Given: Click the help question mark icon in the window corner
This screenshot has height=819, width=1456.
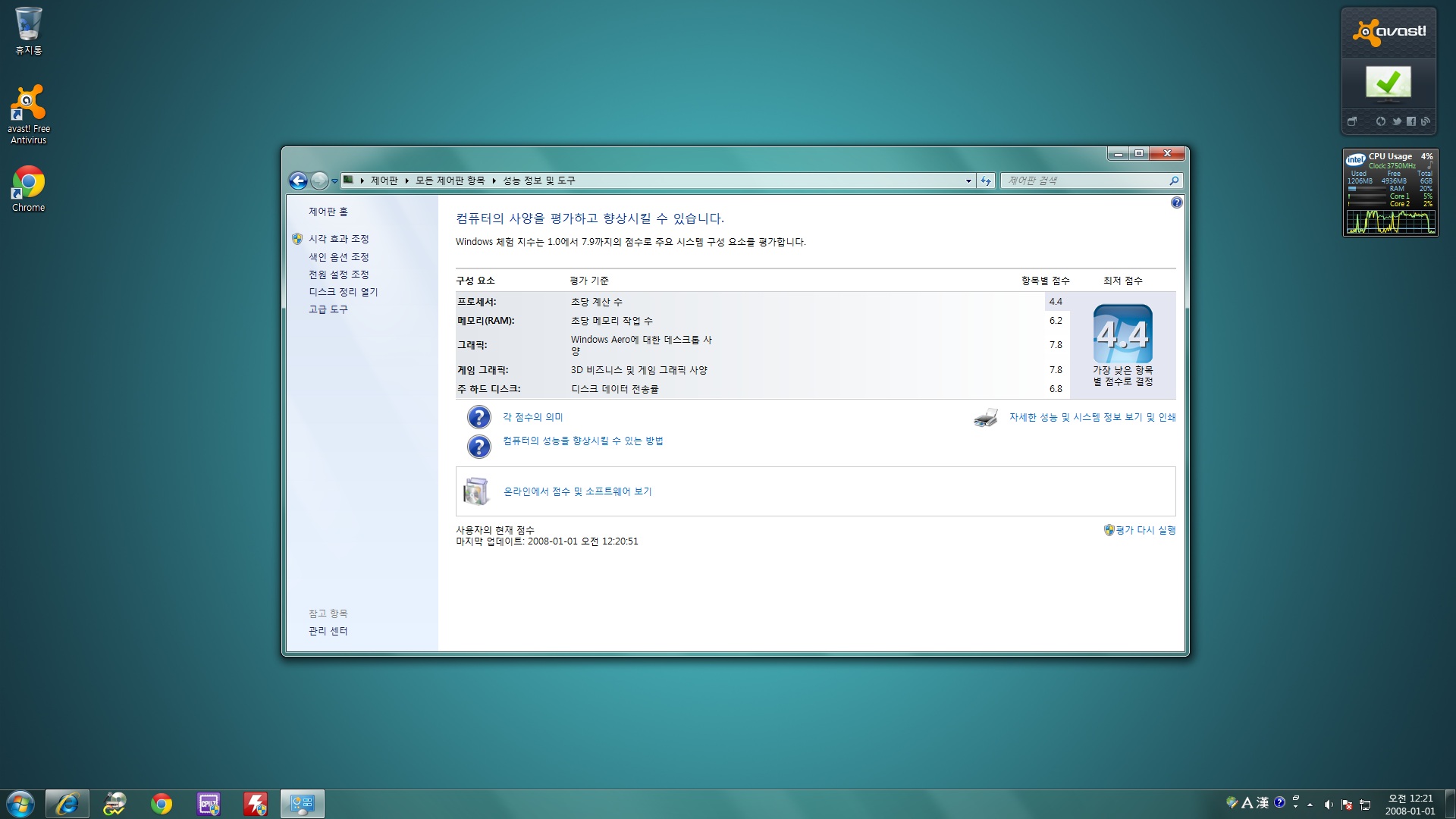Looking at the screenshot, I should coord(1176,202).
